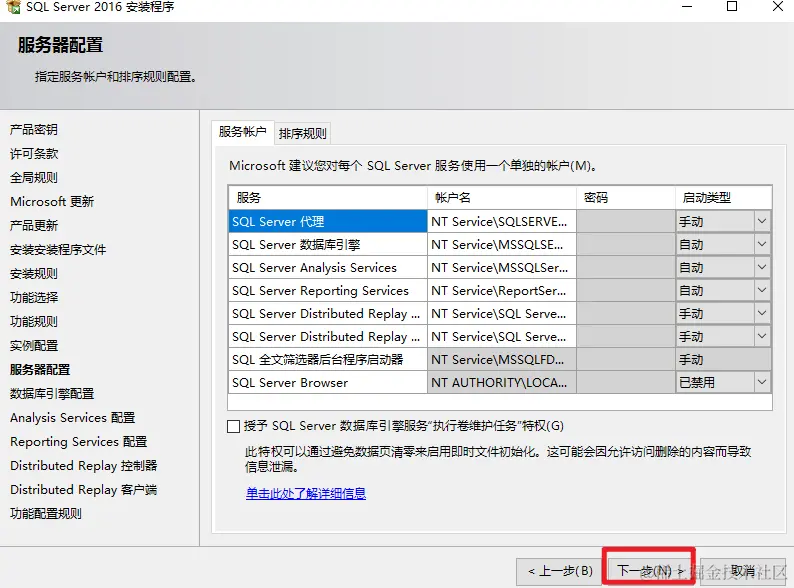This screenshot has height=588, width=794.
Task: Click the 取消 cancel button
Action: (x=743, y=571)
